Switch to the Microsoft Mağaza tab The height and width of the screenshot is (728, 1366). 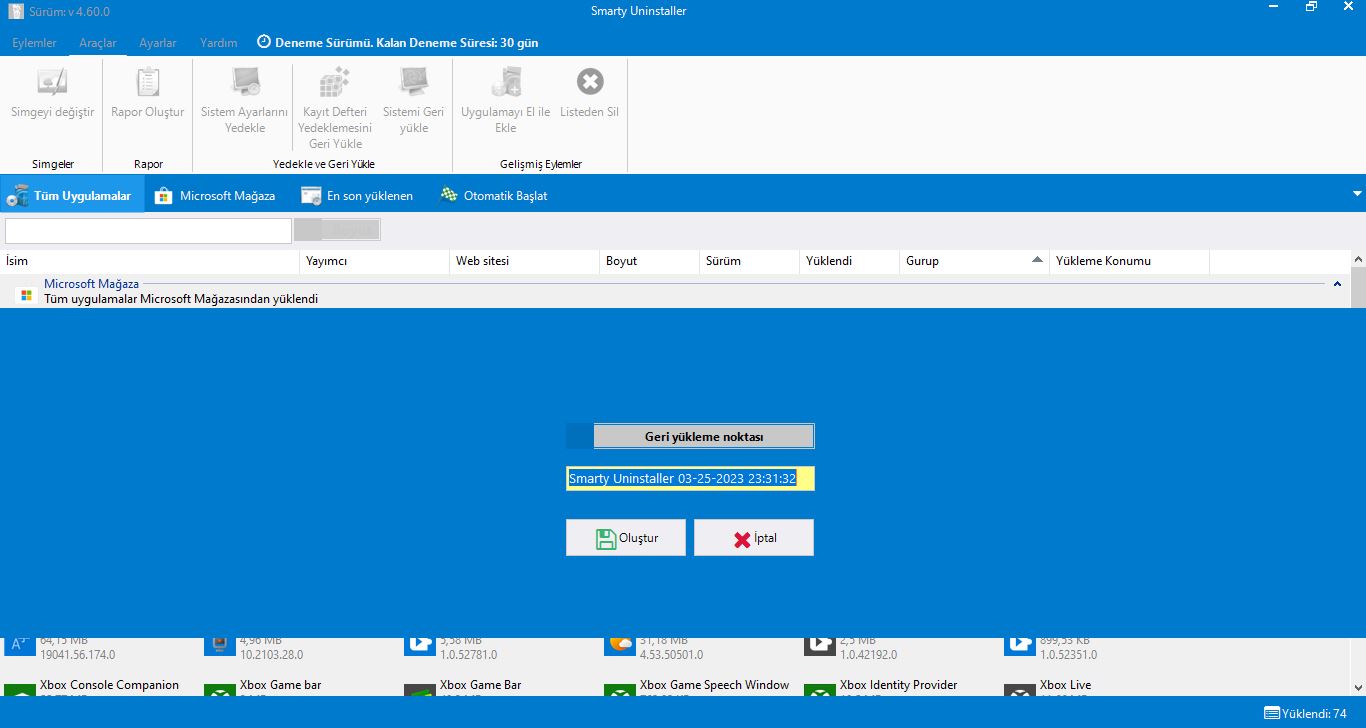pos(215,195)
